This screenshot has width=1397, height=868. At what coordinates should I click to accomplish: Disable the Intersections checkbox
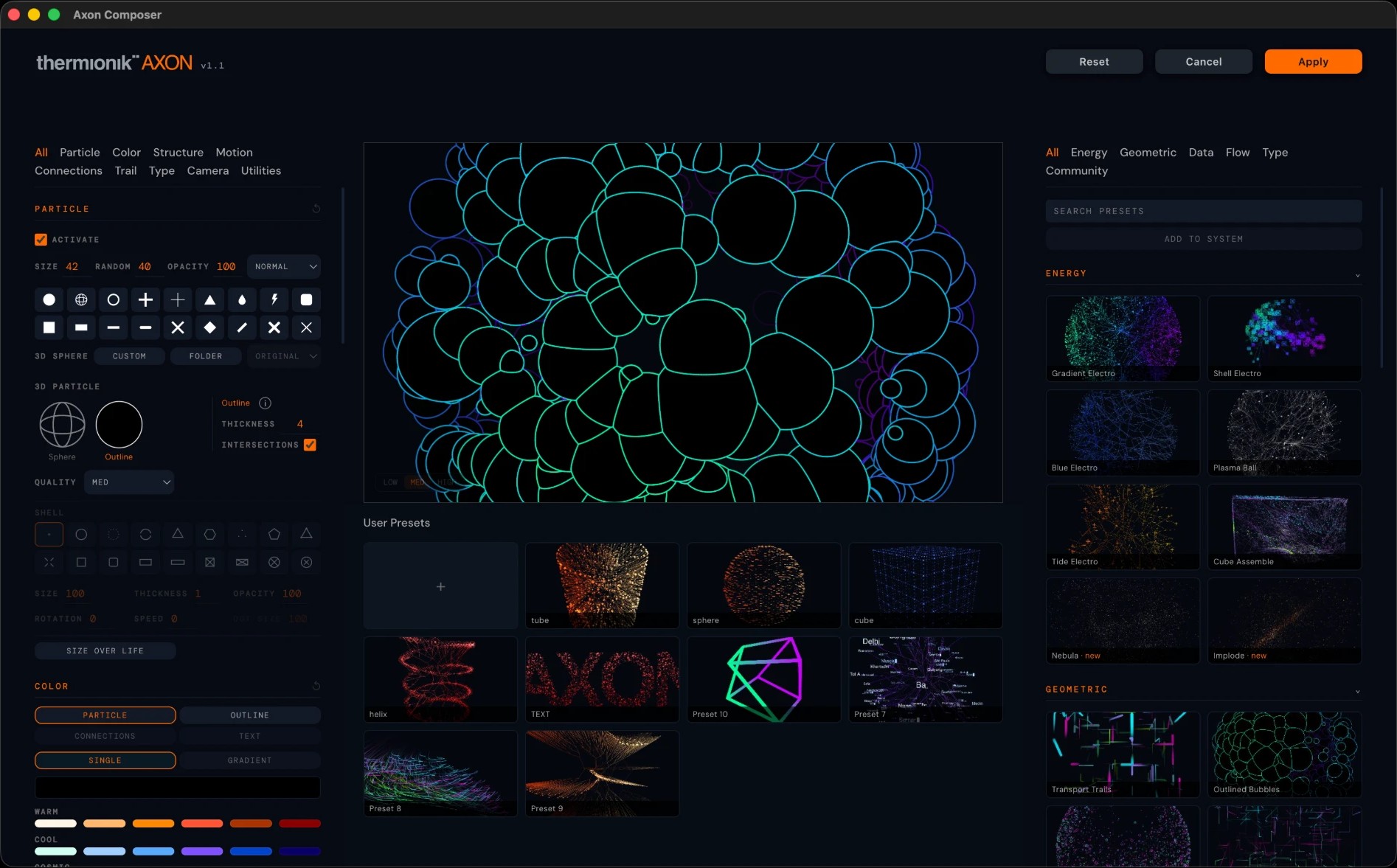311,445
